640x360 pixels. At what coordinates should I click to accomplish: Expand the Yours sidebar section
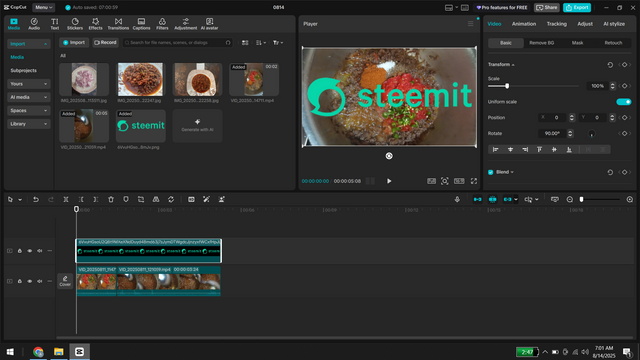[29, 84]
